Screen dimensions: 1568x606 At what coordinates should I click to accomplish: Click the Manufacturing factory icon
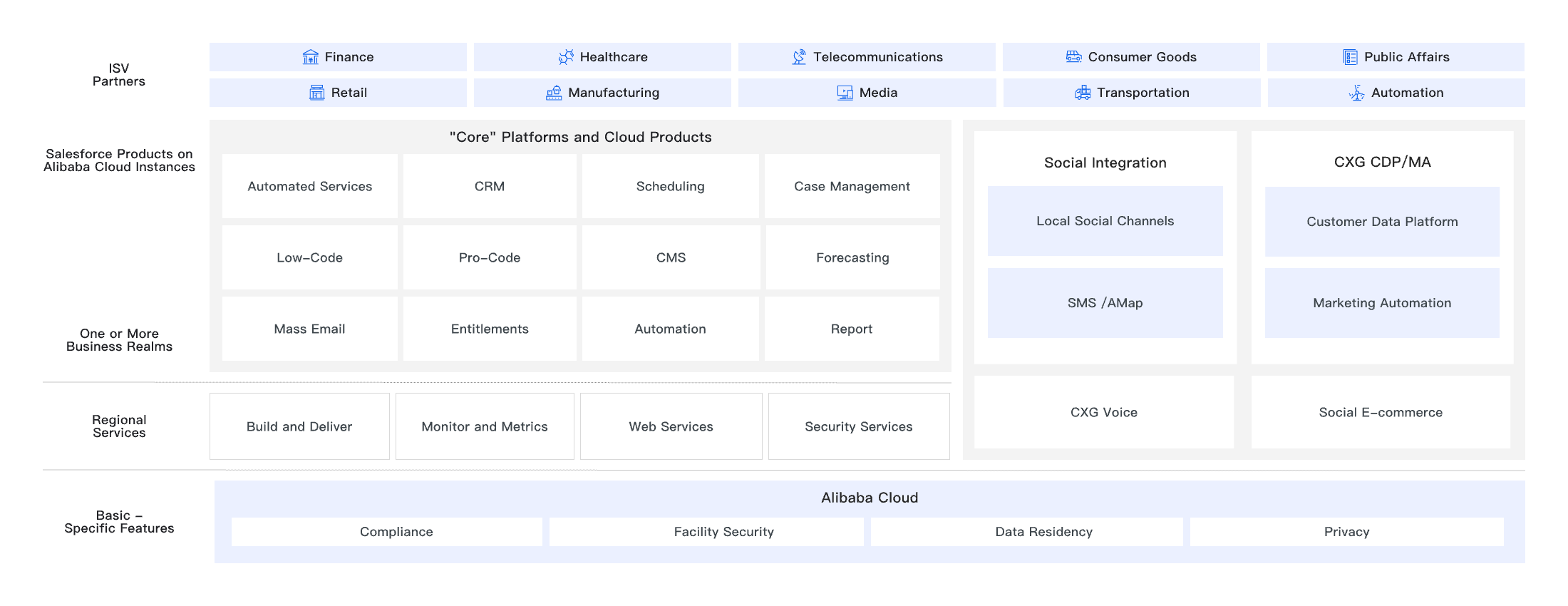click(554, 93)
